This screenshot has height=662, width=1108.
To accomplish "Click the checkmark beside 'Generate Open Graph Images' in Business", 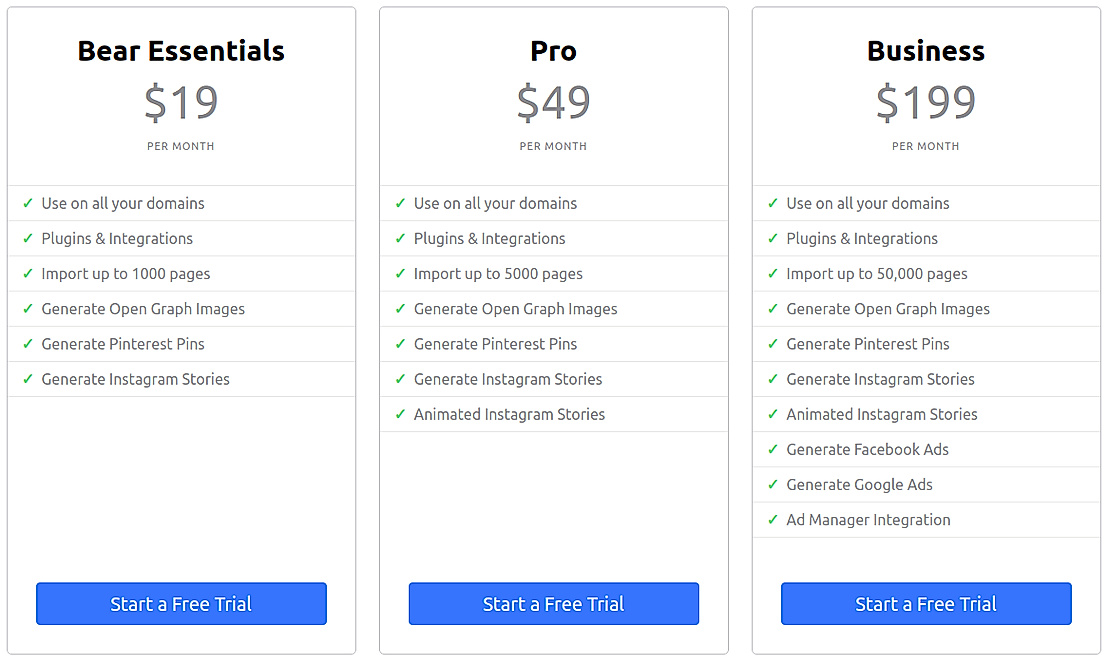I will [772, 308].
